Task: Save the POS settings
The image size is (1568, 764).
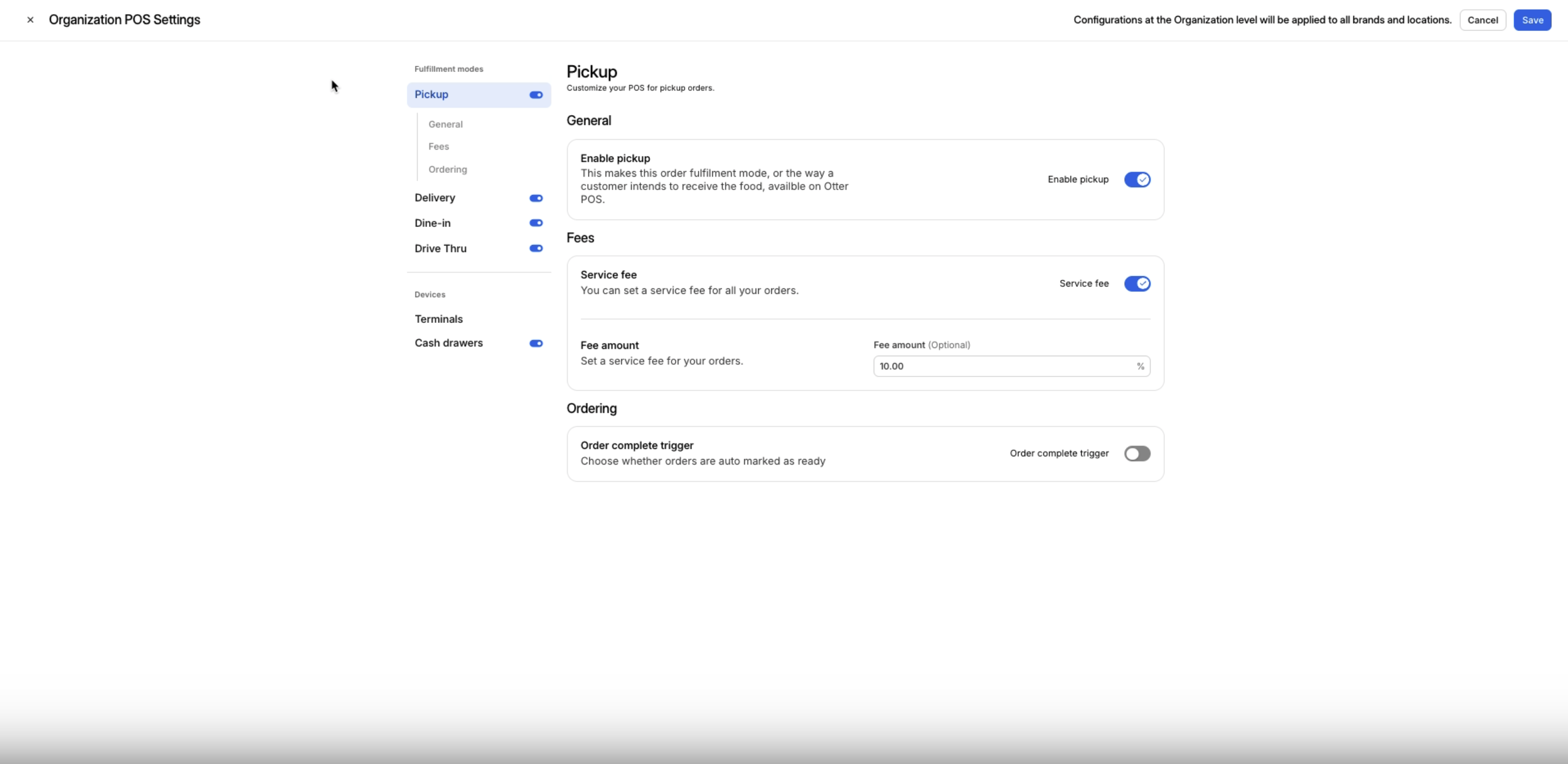Action: [x=1532, y=20]
